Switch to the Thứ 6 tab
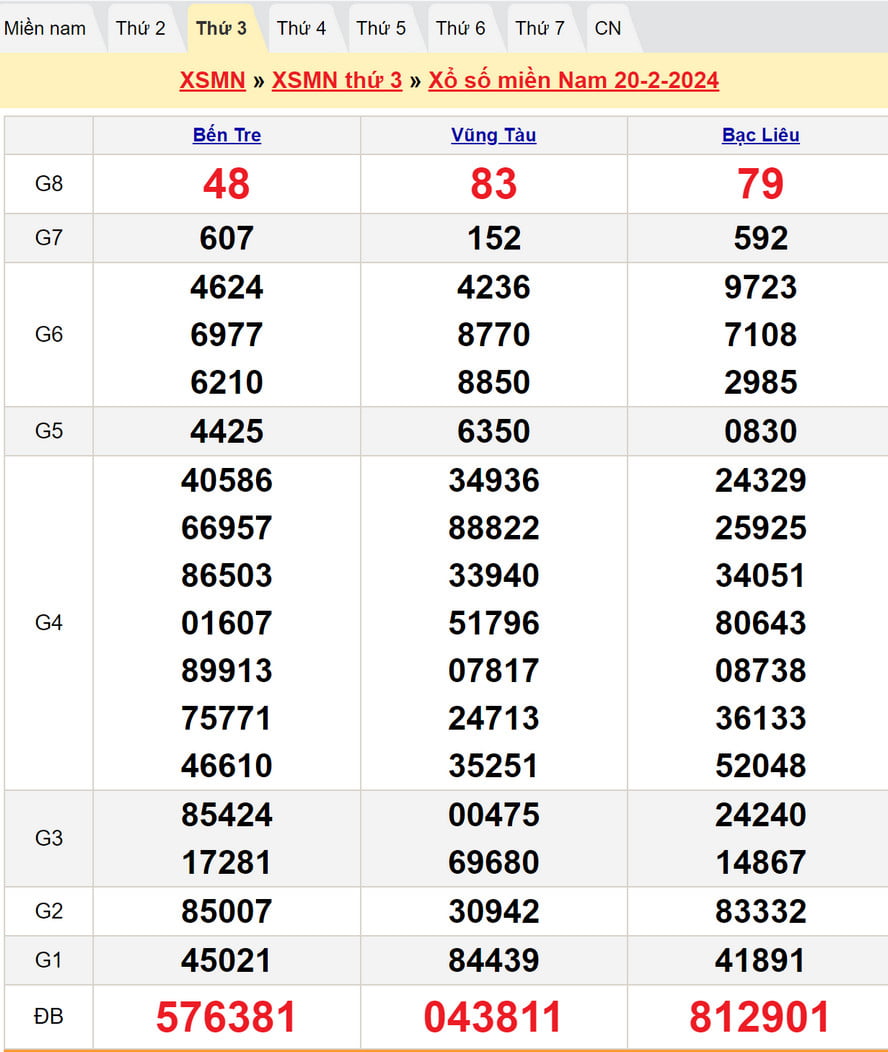 [x=461, y=28]
